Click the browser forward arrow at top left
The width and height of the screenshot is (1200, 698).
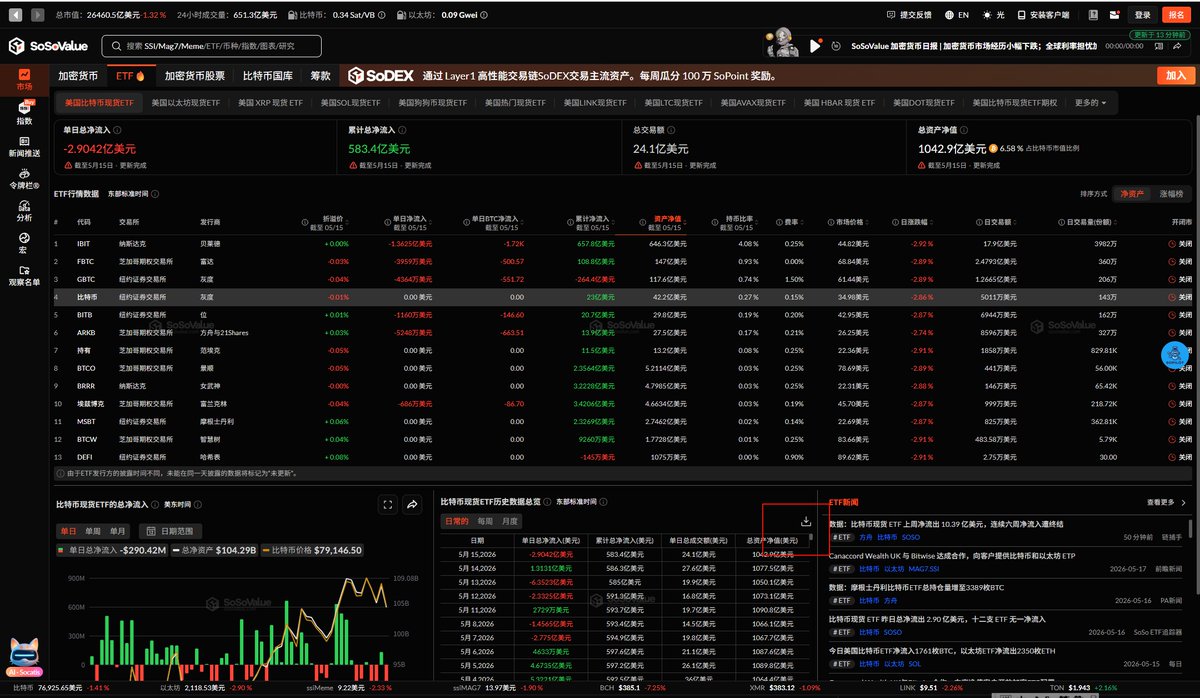point(36,15)
